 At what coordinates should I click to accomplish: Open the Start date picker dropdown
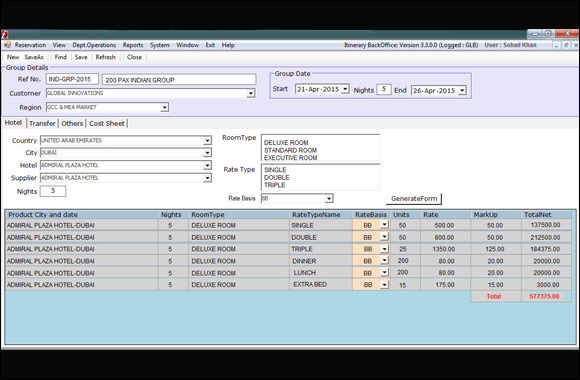[345, 89]
